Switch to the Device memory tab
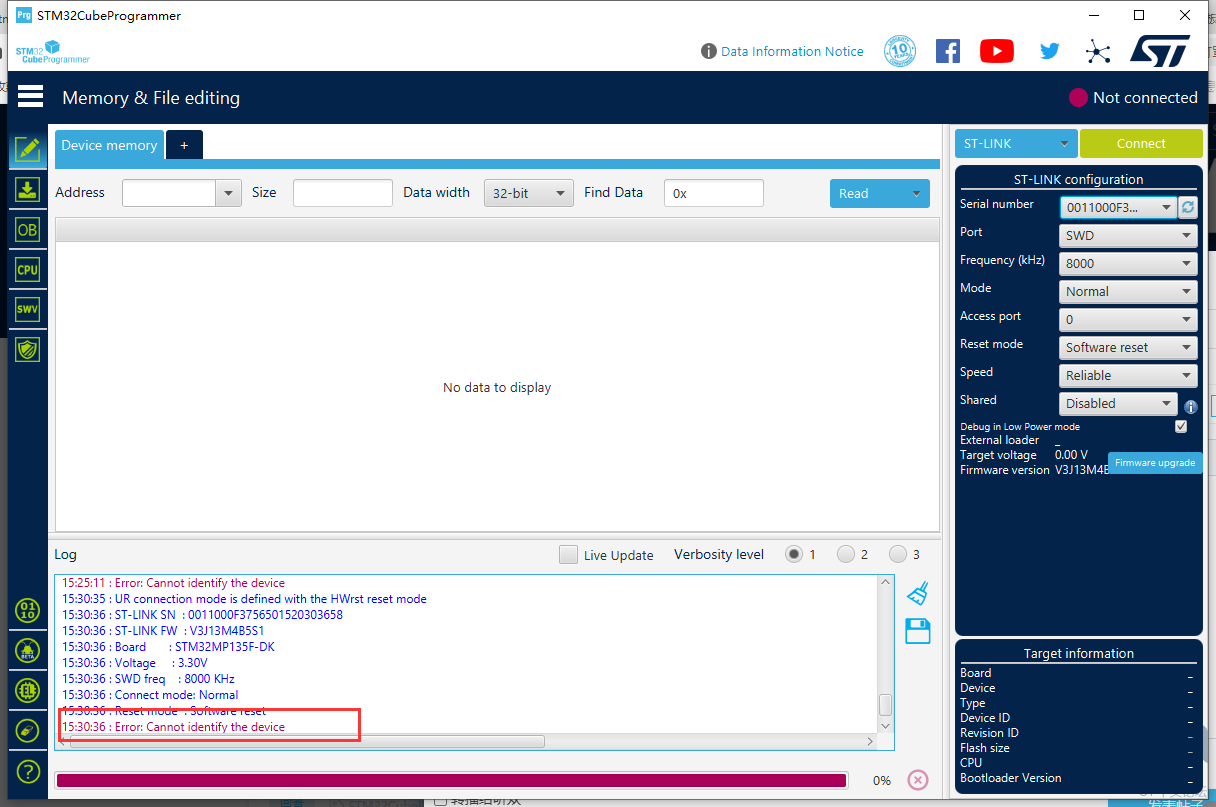This screenshot has height=807, width=1216. 109,145
